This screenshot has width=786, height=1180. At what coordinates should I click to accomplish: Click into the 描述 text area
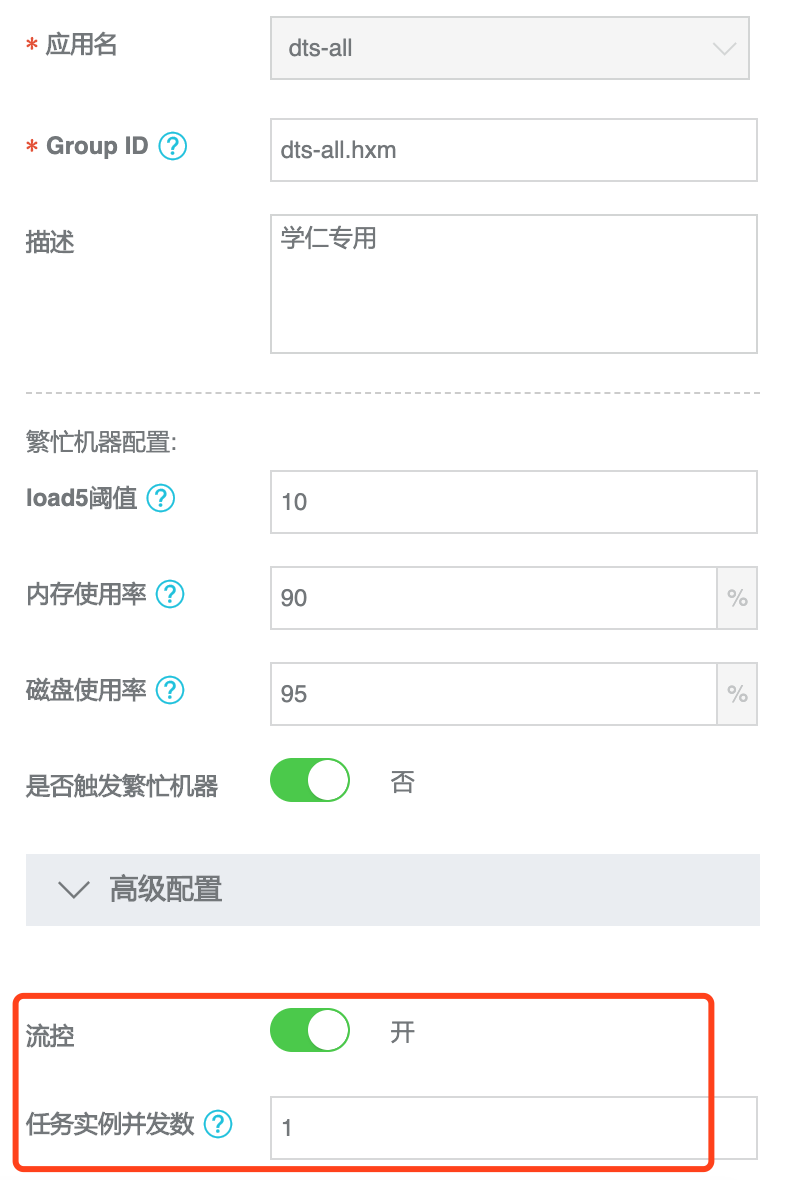[x=513, y=284]
